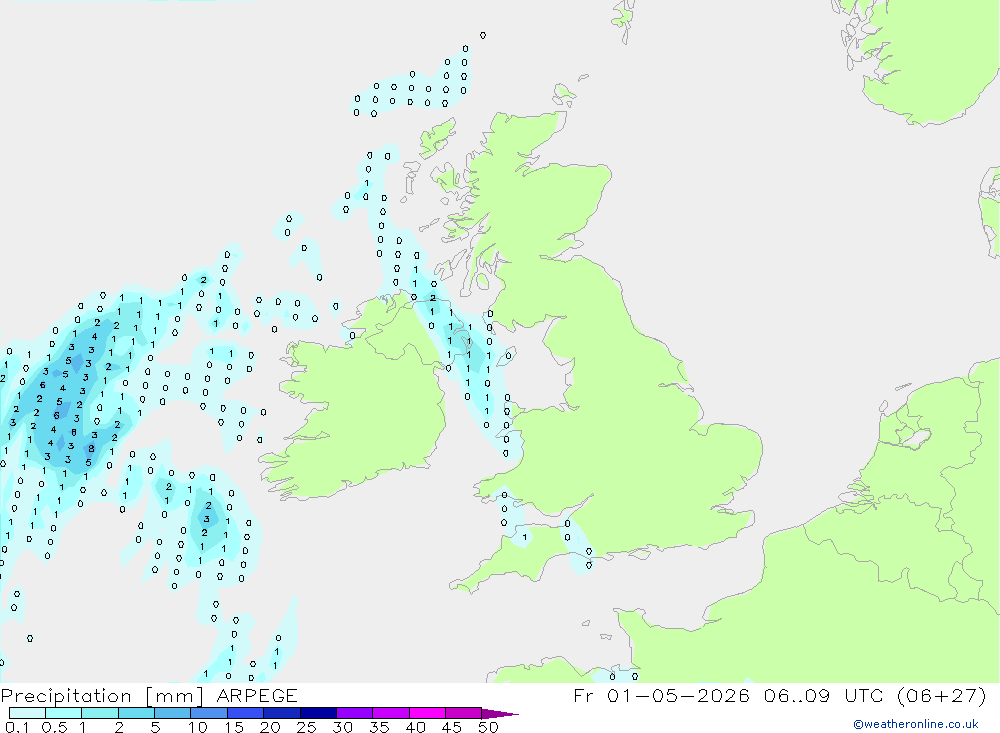Click the 25–30 mm legend color box

[318, 713]
